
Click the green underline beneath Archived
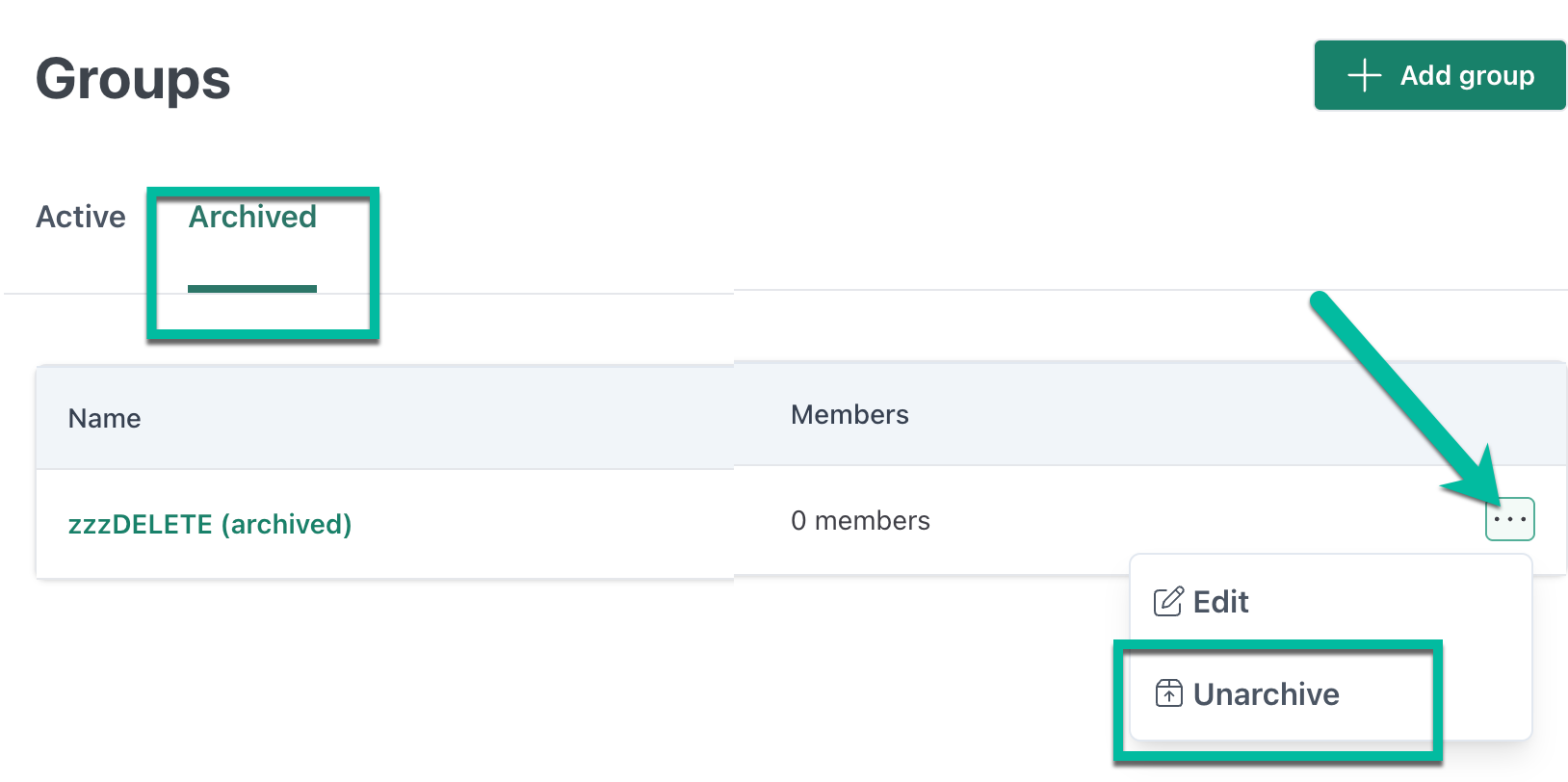tap(252, 288)
